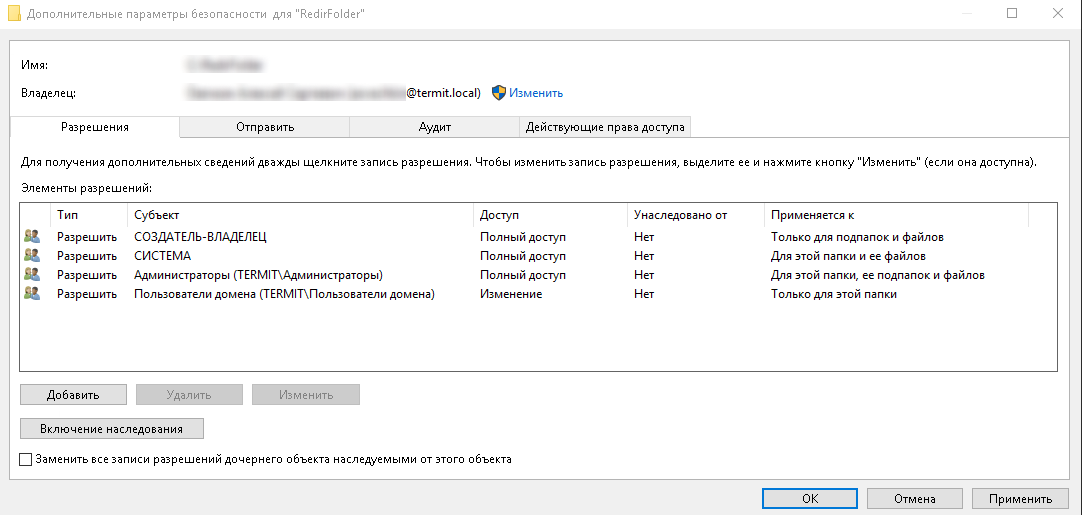Select the СИСТЕМА permission entry

(x=538, y=255)
